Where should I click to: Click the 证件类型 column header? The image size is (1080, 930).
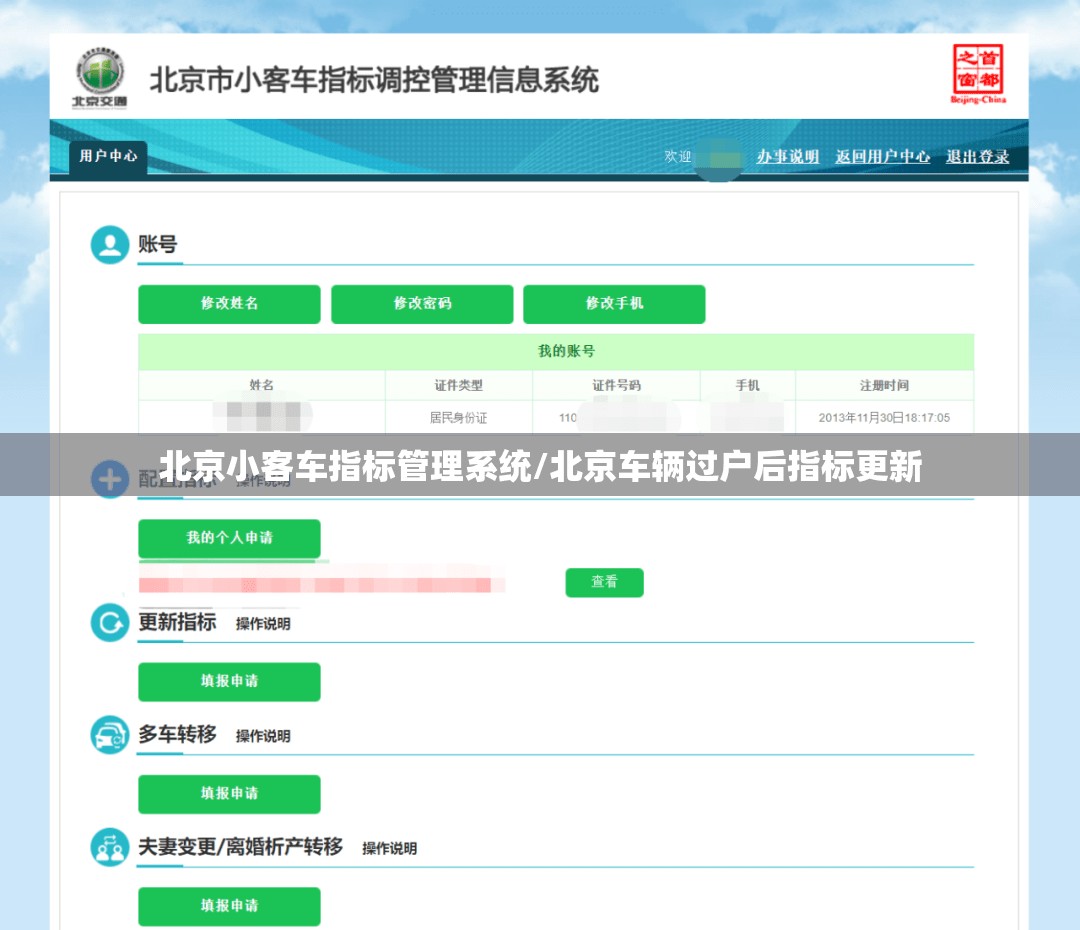[459, 385]
